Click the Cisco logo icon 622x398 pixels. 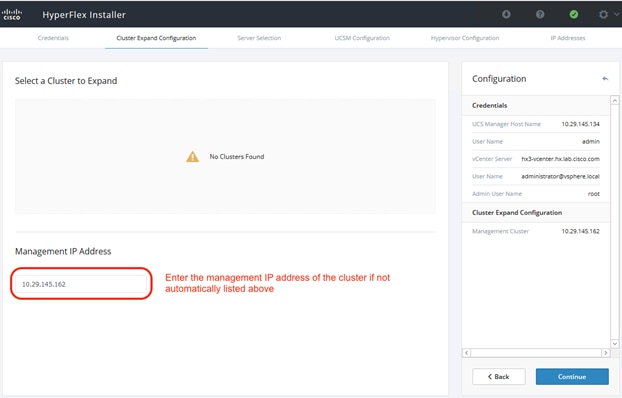(x=12, y=14)
